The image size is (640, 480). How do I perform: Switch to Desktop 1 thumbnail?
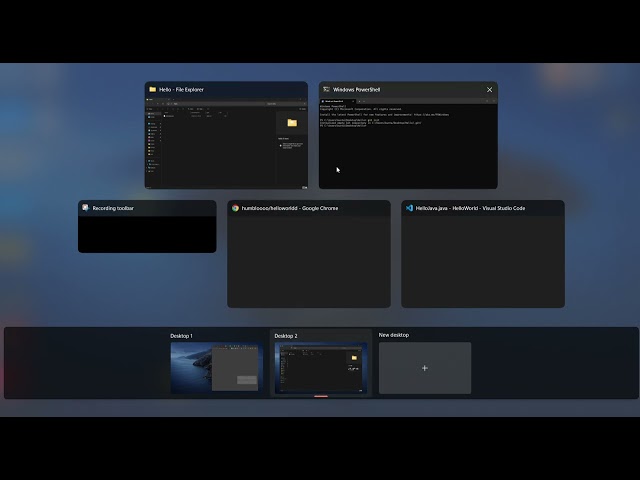point(216,368)
